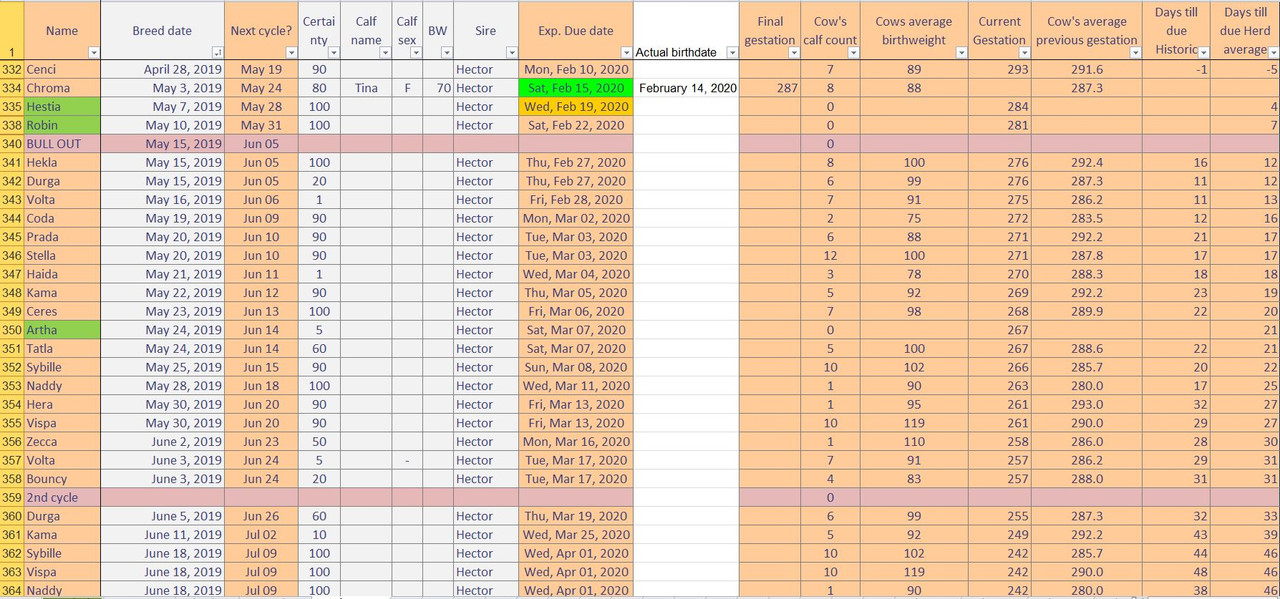Select next cycle cell May 19

[262, 70]
